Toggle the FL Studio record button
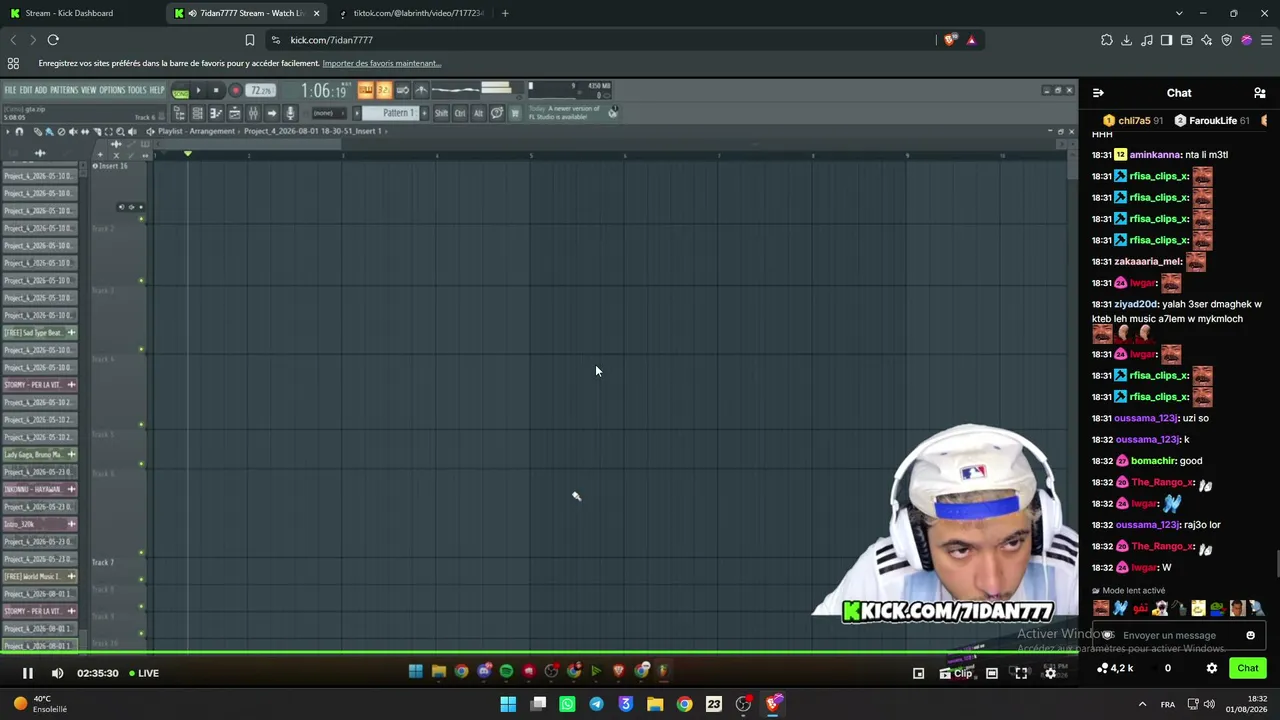Image resolution: width=1280 pixels, height=720 pixels. [x=235, y=91]
